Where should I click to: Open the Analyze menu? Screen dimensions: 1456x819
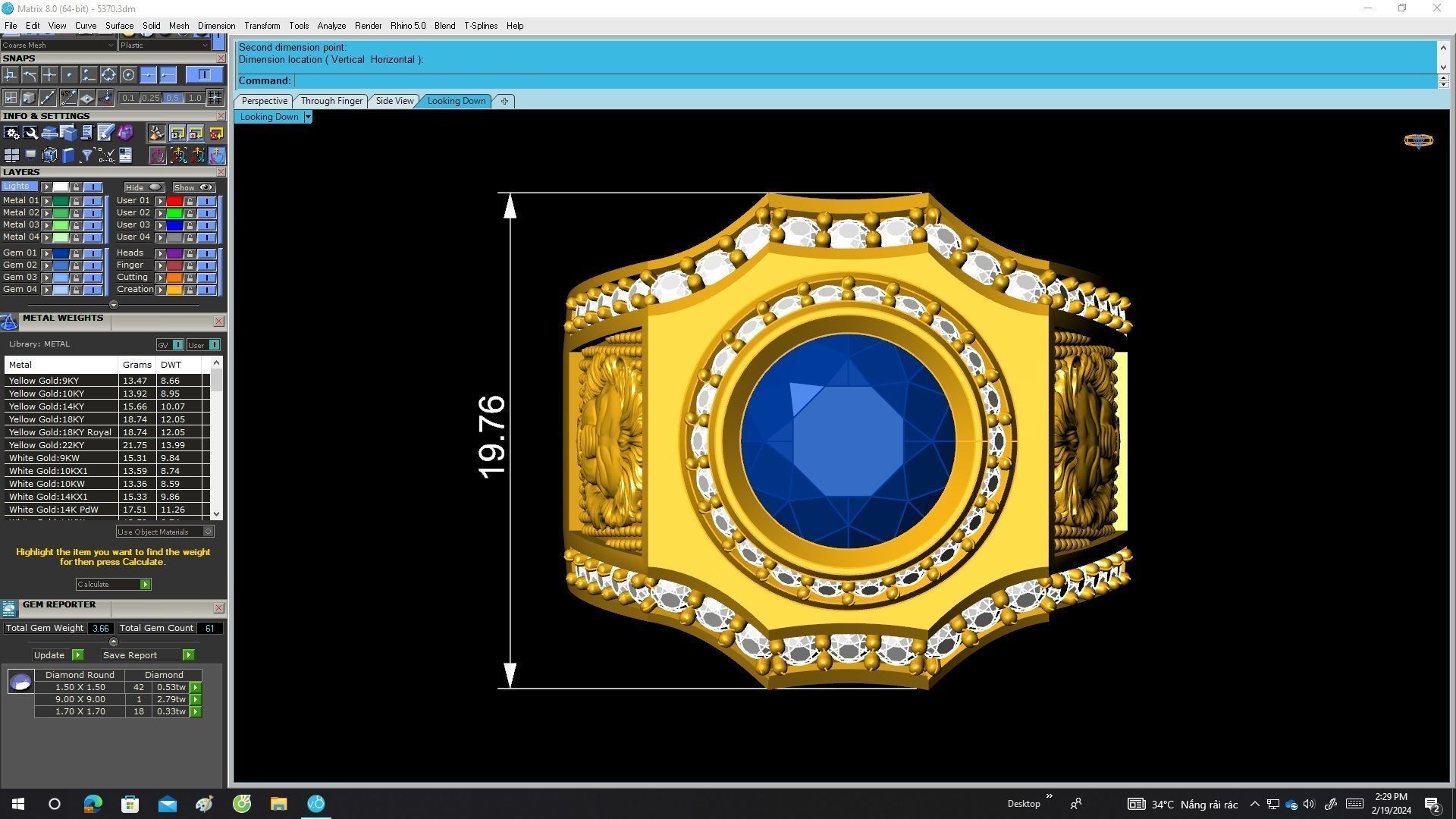(x=331, y=26)
